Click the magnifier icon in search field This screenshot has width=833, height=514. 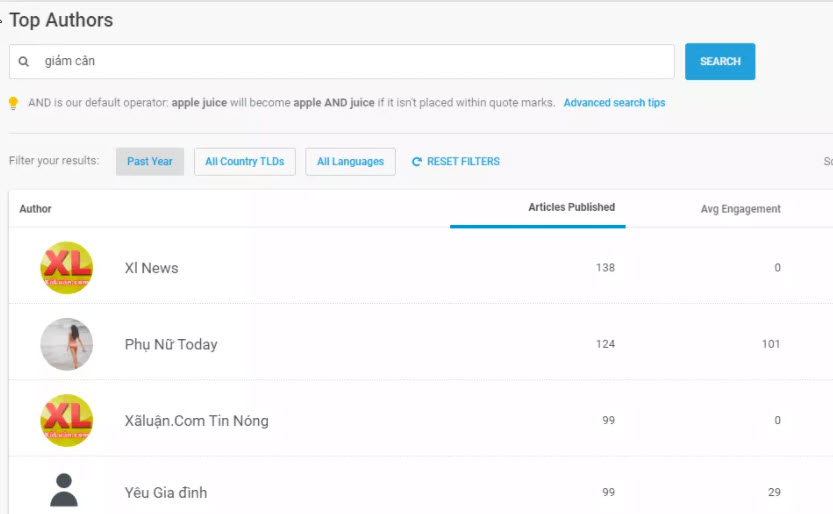click(x=24, y=62)
